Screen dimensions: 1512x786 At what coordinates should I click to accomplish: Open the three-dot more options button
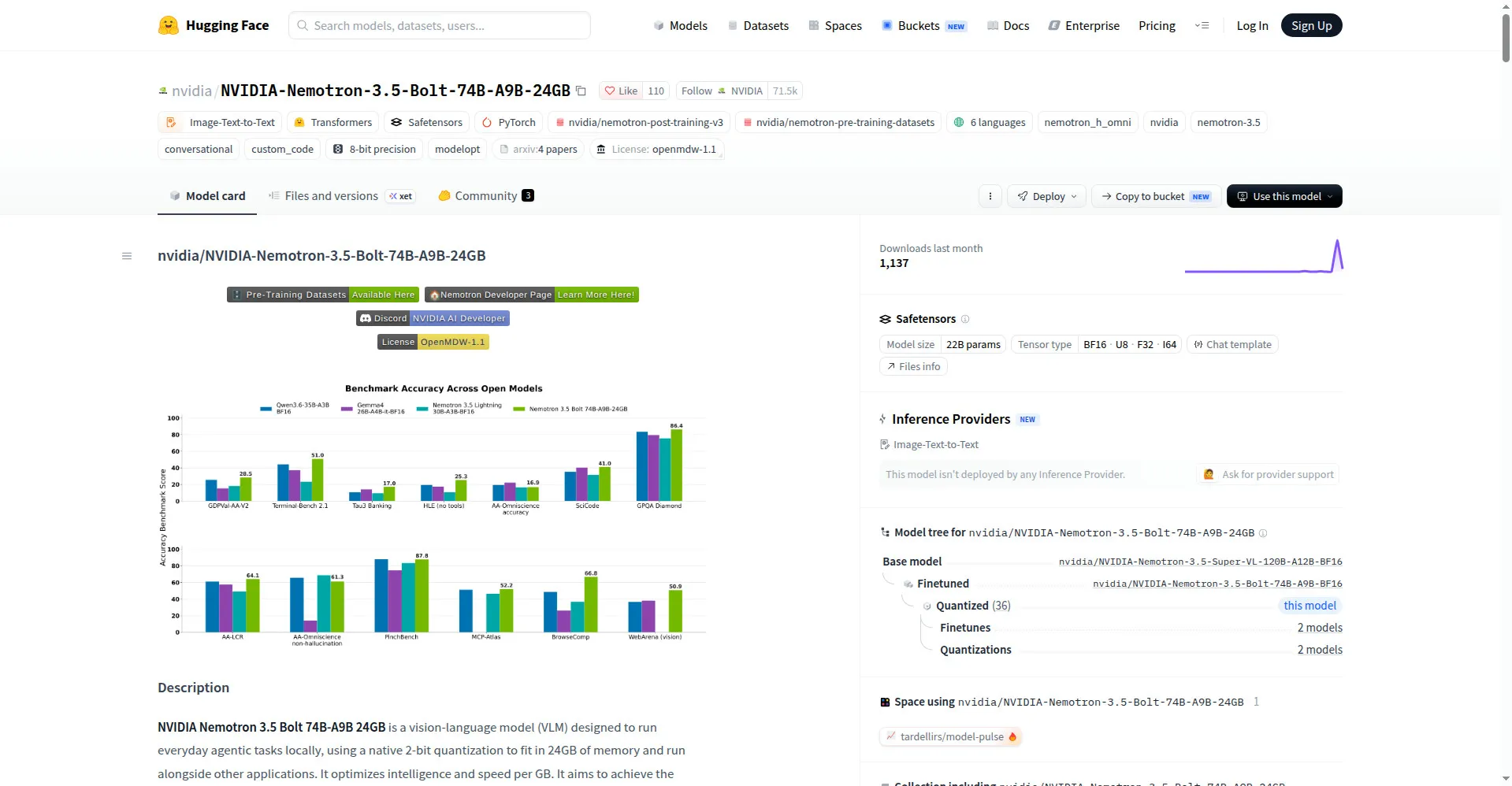click(x=990, y=196)
